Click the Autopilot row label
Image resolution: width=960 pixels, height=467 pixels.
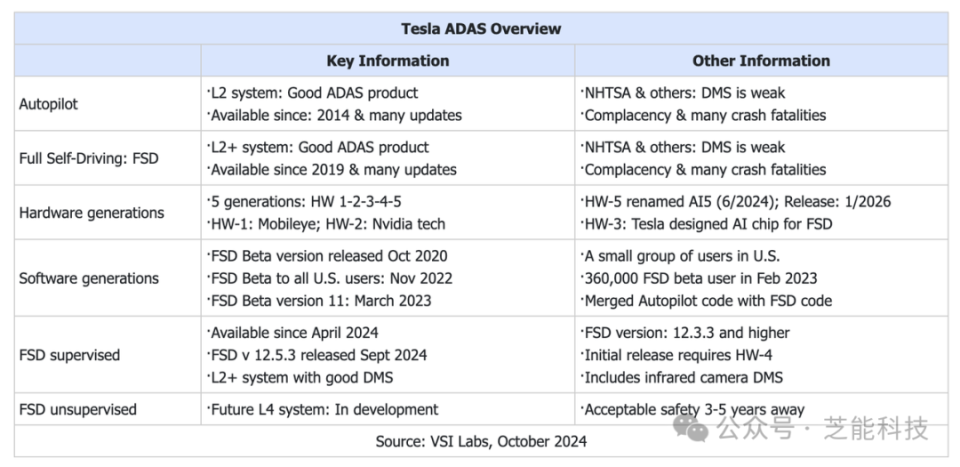(49, 103)
